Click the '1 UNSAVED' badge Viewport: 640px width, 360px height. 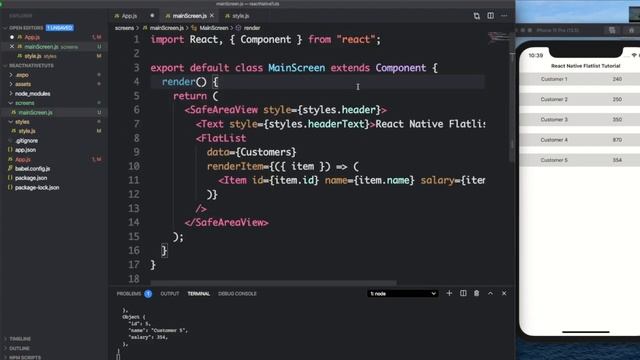tap(60, 28)
